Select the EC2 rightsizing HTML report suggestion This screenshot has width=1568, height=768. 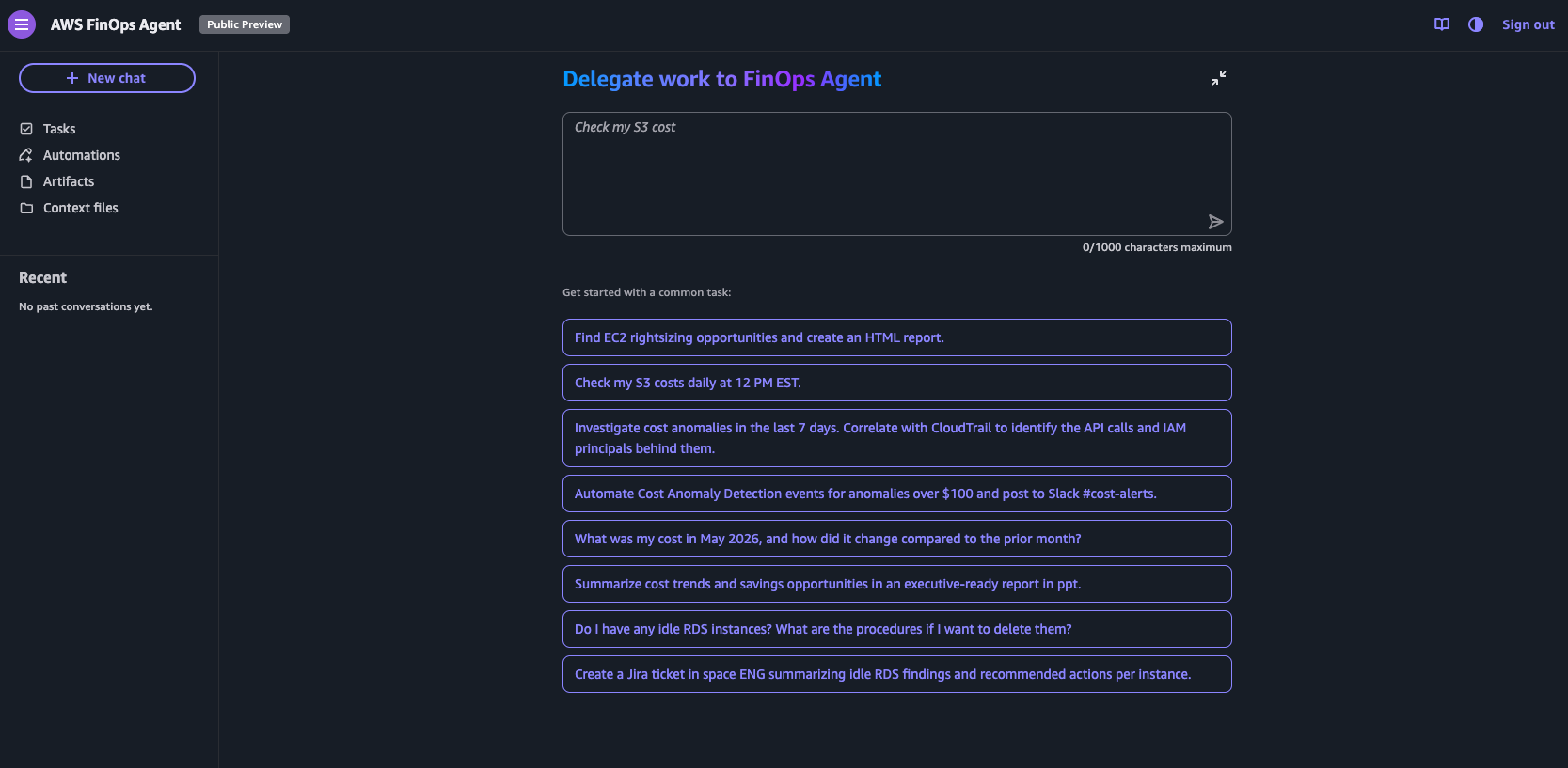pos(897,337)
